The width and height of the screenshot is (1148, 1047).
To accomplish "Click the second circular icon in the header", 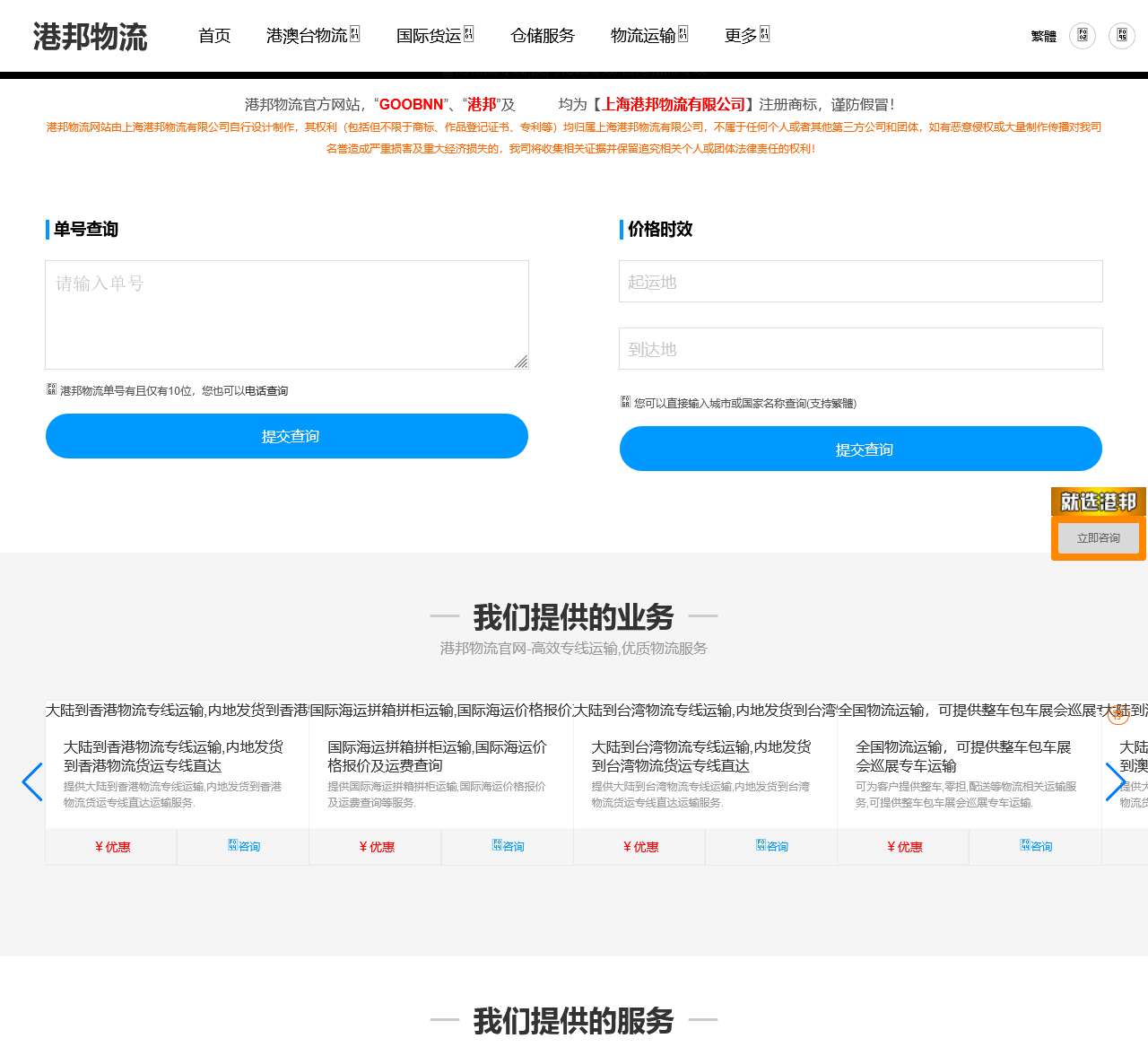I will click(1122, 36).
